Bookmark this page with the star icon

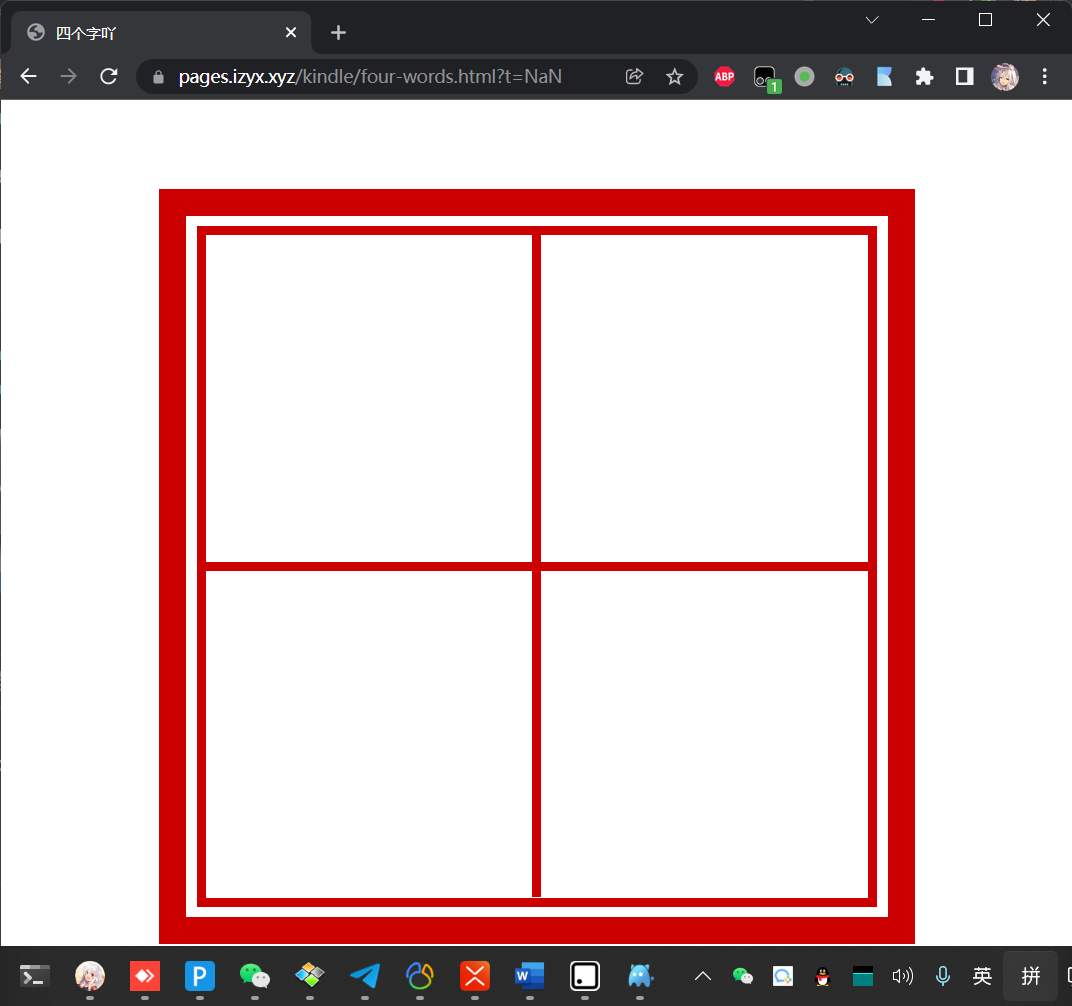pos(675,77)
